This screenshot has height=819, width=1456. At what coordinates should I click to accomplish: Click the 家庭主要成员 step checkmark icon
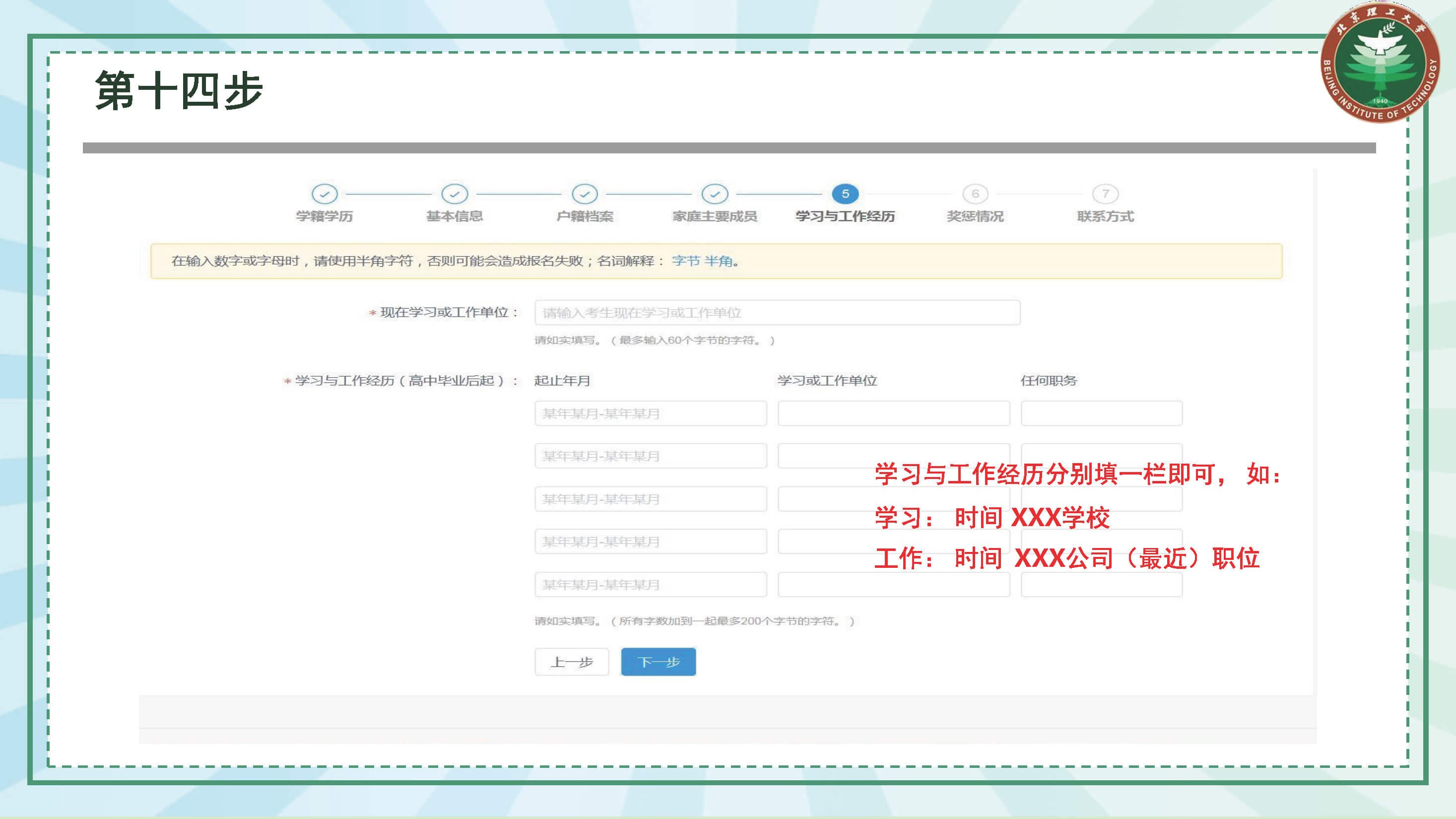point(715,194)
